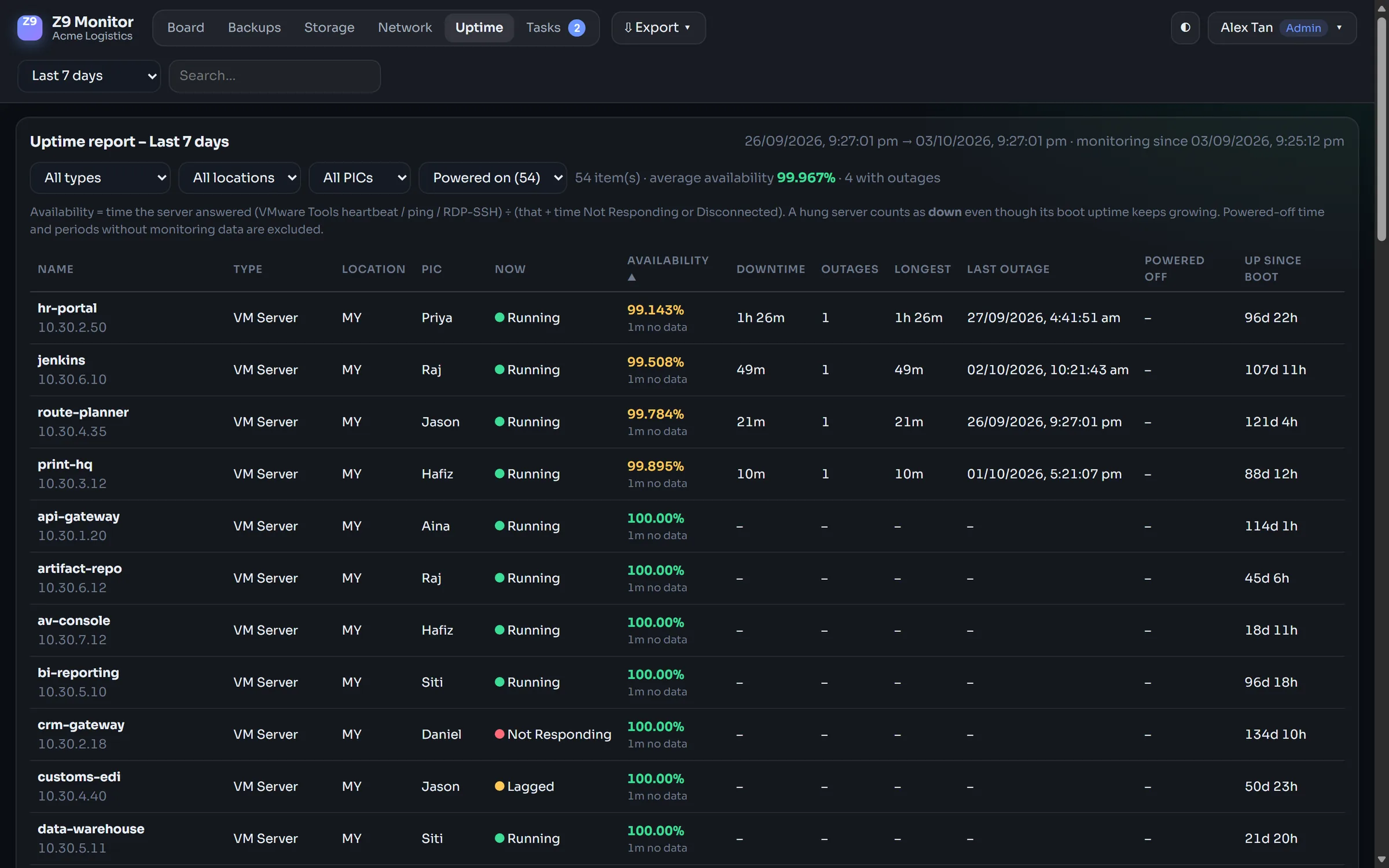Viewport: 1389px width, 868px height.
Task: Click the bi-reporting server name
Action: (x=78, y=673)
